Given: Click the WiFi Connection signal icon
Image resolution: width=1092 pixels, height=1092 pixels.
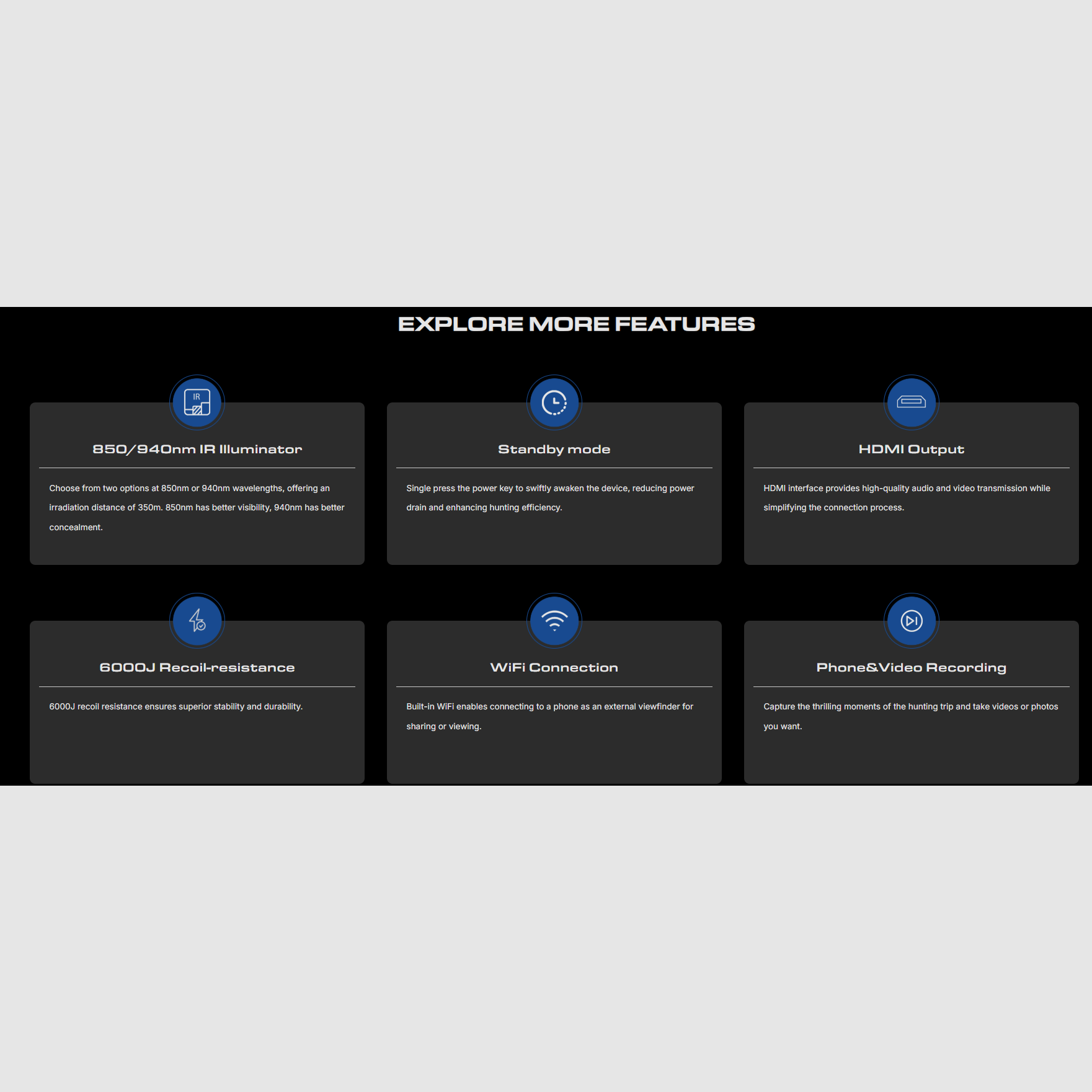Looking at the screenshot, I should (x=554, y=621).
